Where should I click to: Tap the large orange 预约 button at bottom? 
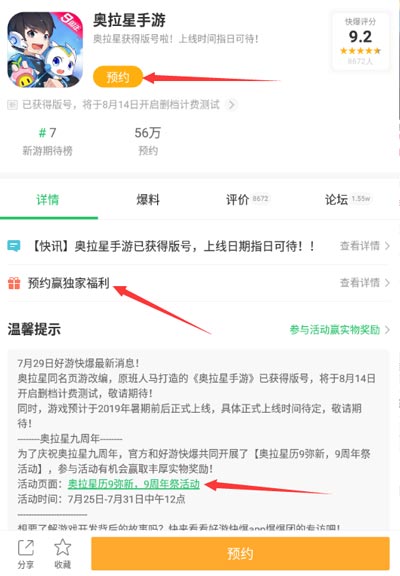(x=240, y=553)
